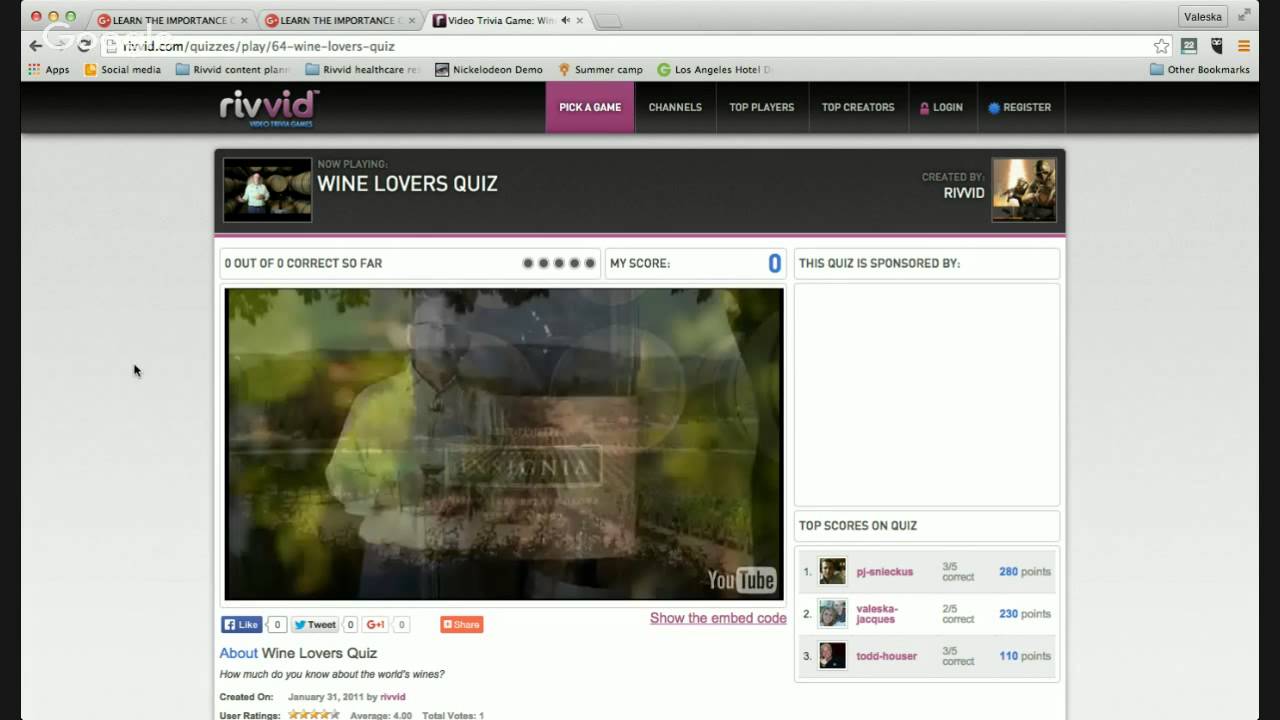The height and width of the screenshot is (720, 1280).
Task: Click the 110 points score text
Action: coord(1025,656)
